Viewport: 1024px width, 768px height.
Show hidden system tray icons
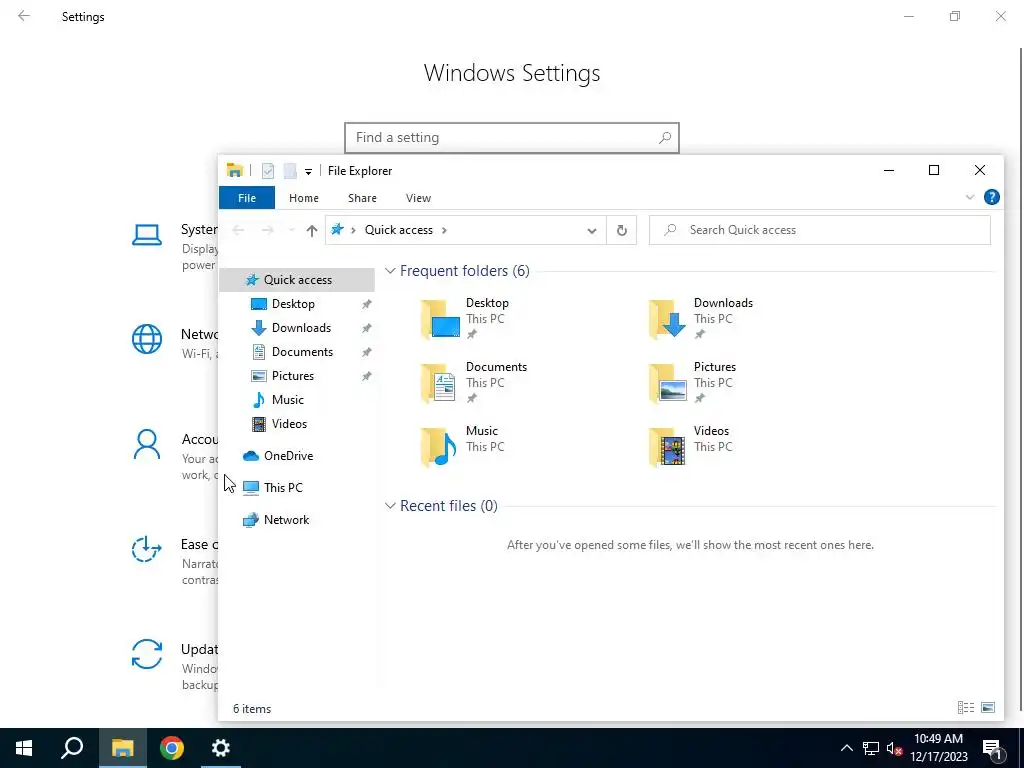click(x=846, y=748)
